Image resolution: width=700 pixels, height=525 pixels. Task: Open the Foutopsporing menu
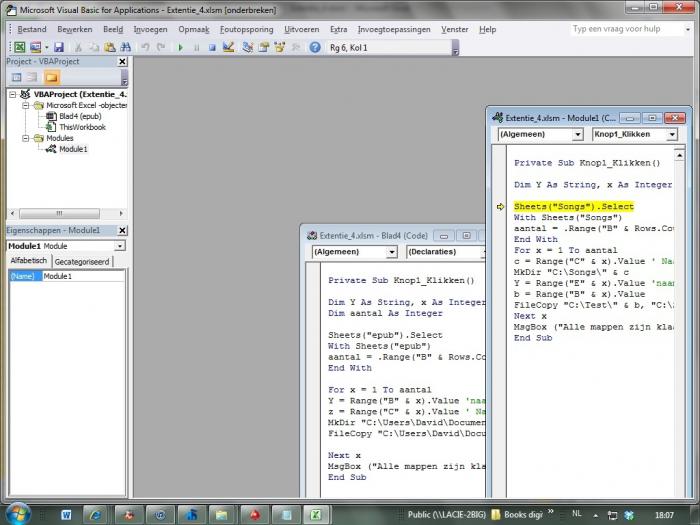(x=246, y=29)
